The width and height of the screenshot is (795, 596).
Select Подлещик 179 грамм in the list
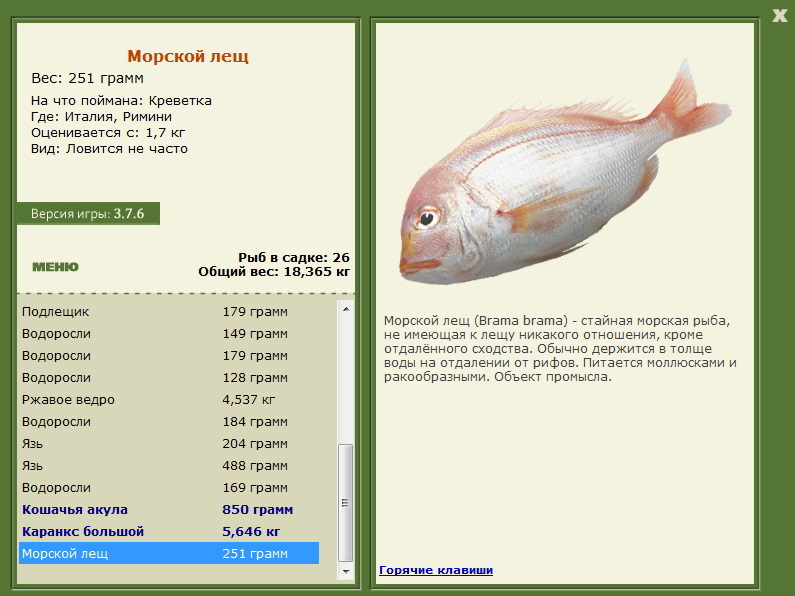pos(169,312)
